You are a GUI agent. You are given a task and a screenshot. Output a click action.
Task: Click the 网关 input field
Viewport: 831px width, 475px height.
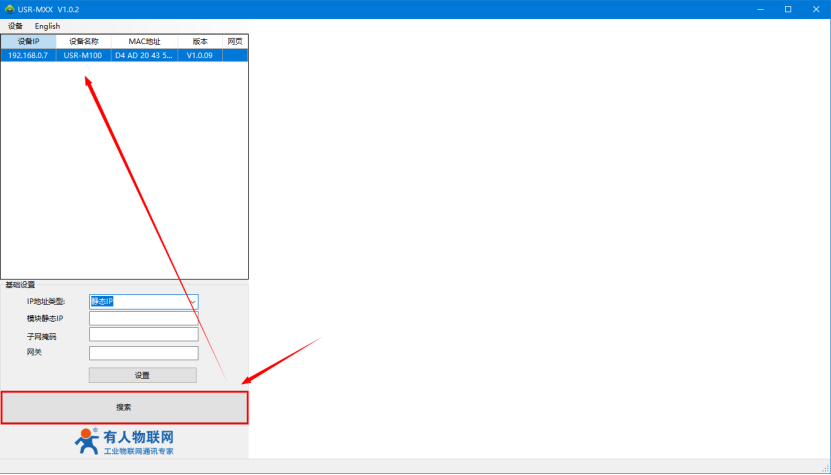tap(143, 353)
